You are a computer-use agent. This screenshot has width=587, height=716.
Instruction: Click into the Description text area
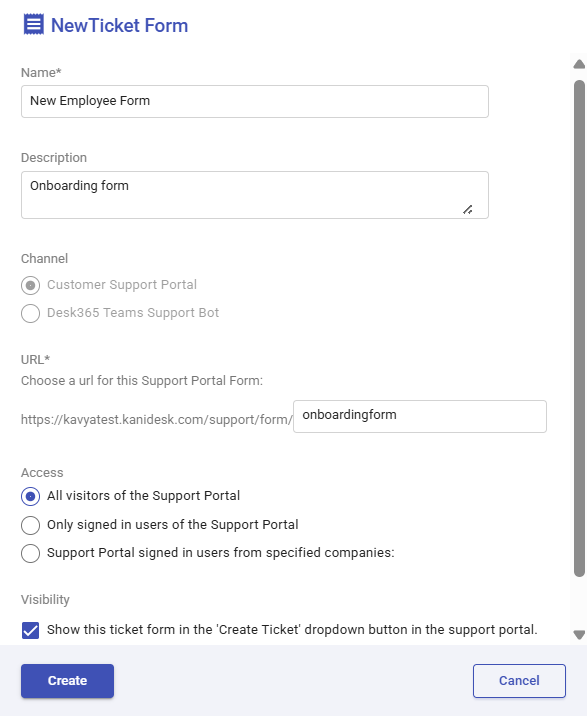(255, 195)
